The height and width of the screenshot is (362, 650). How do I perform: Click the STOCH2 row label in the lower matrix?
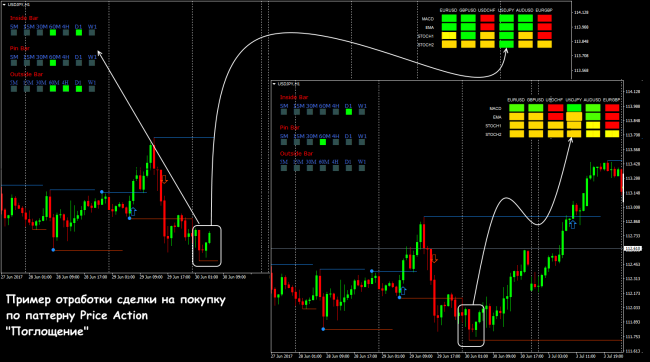point(494,134)
